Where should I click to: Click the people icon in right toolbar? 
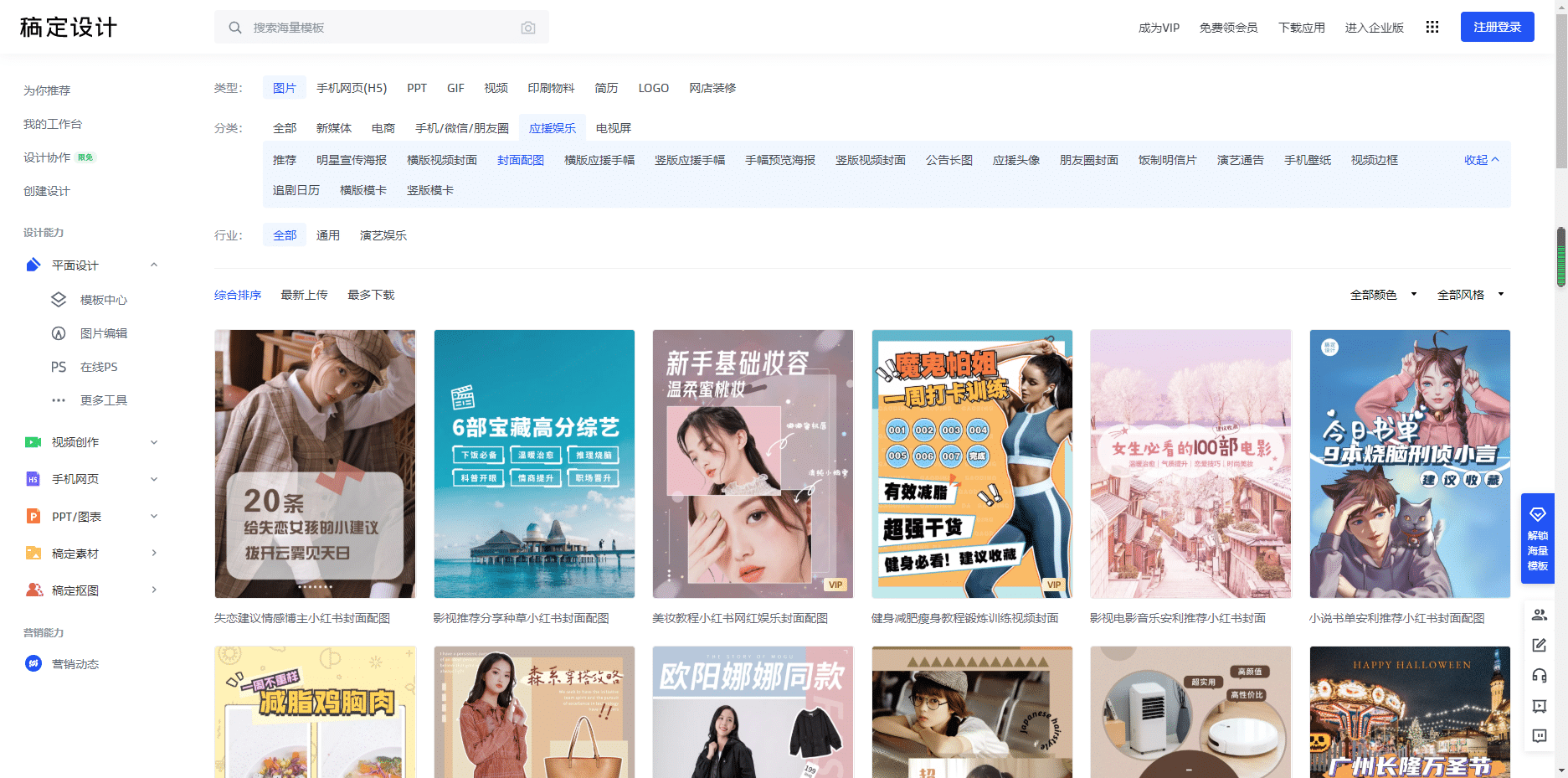coord(1540,615)
